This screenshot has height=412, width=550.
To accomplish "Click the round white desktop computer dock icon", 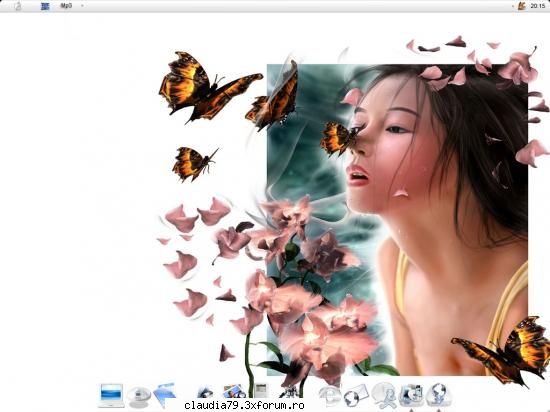I will click(139, 397).
